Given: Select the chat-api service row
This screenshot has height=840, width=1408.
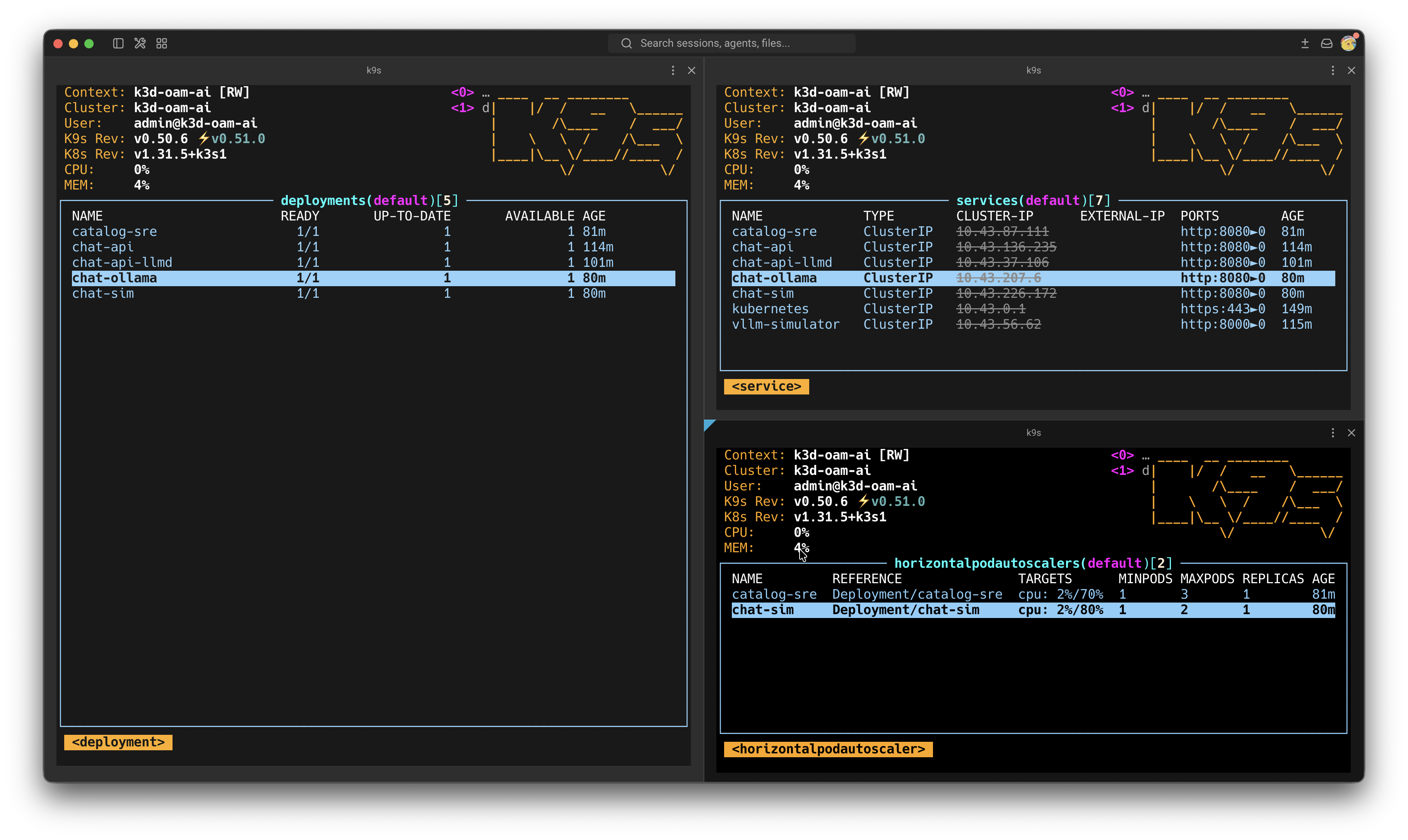Looking at the screenshot, I should tap(1033, 247).
